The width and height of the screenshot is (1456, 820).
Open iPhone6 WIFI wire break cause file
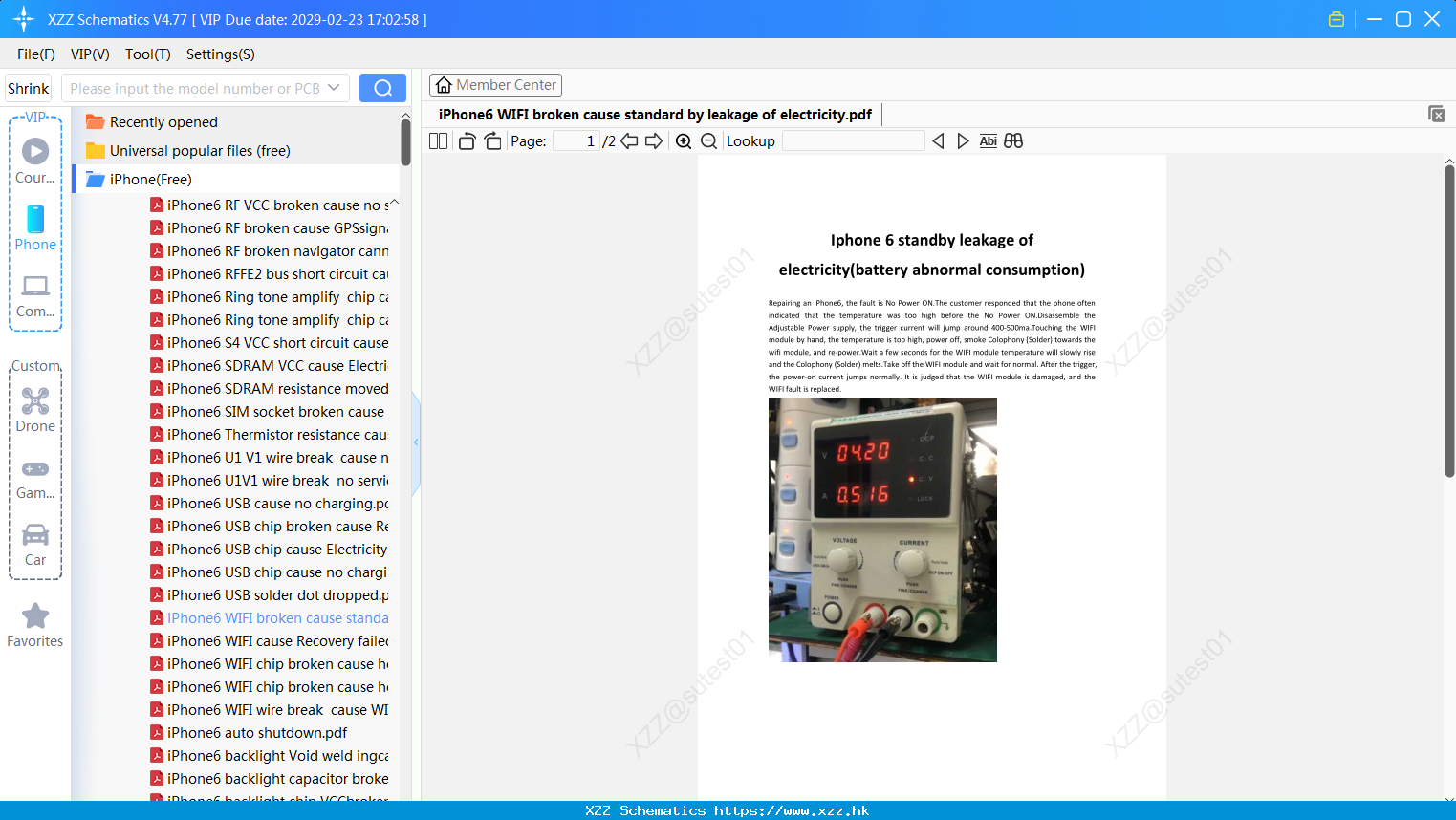pos(270,710)
